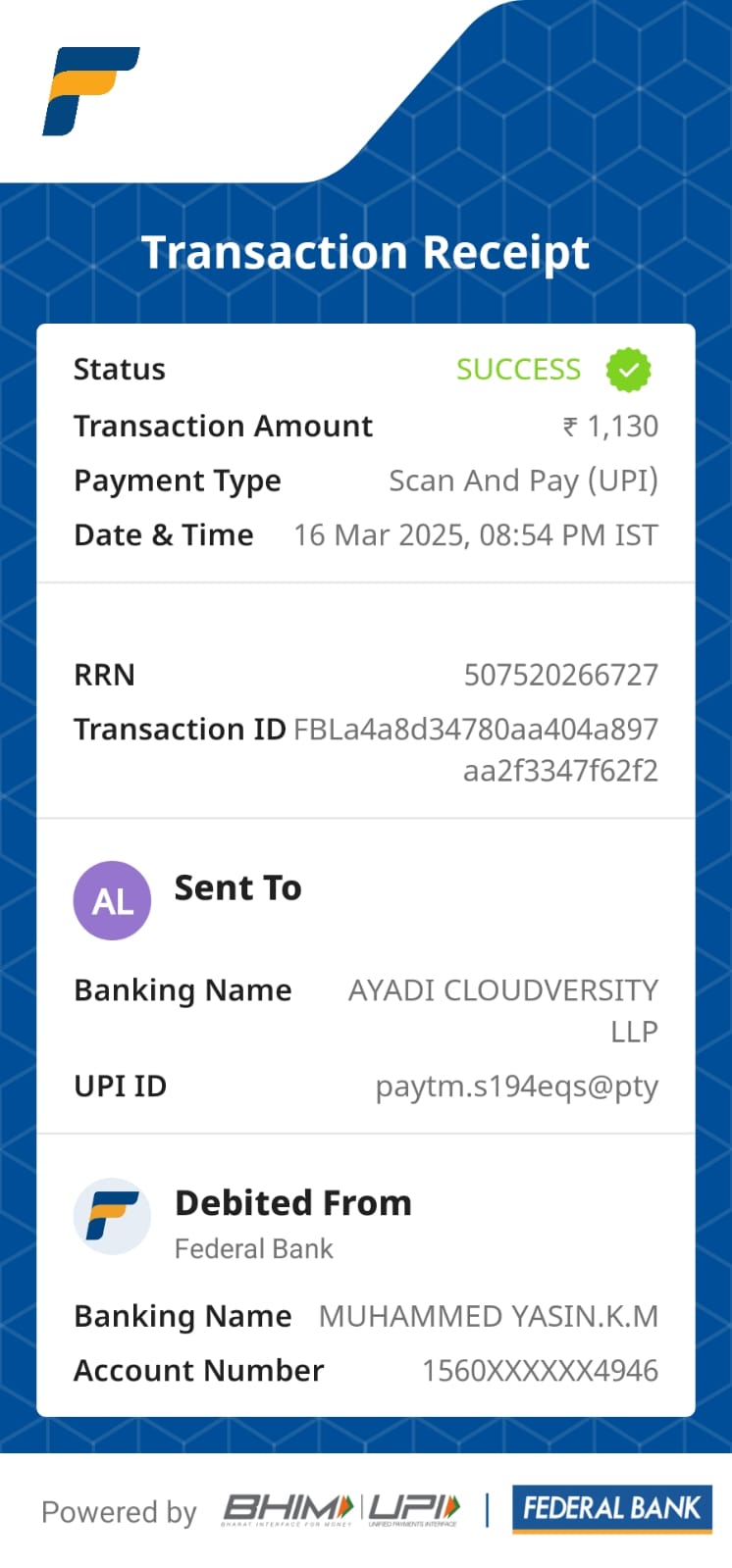The height and width of the screenshot is (1568, 732).
Task: Click the purple AL avatar circle
Action: point(112,900)
